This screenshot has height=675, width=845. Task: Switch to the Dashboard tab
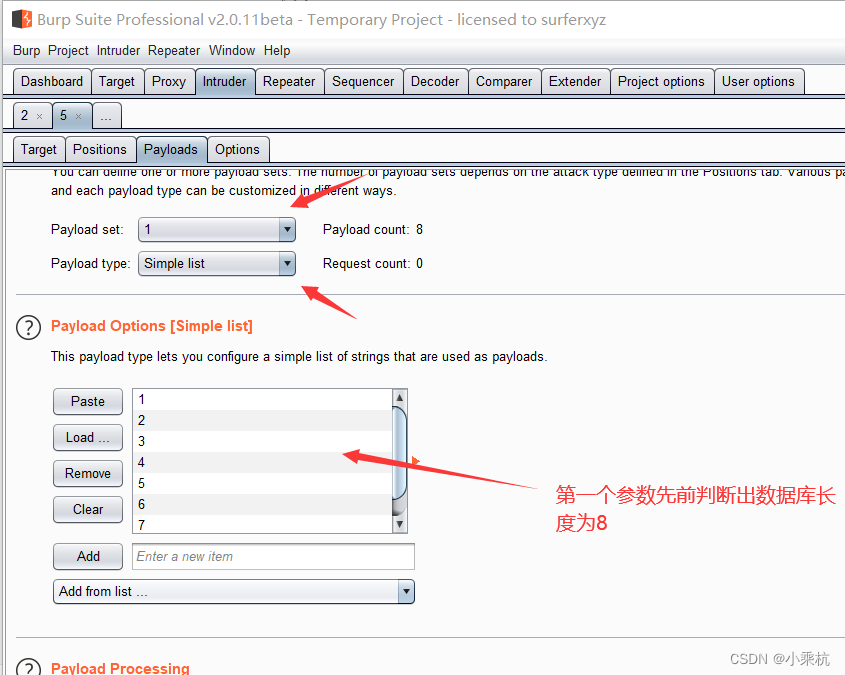(52, 81)
